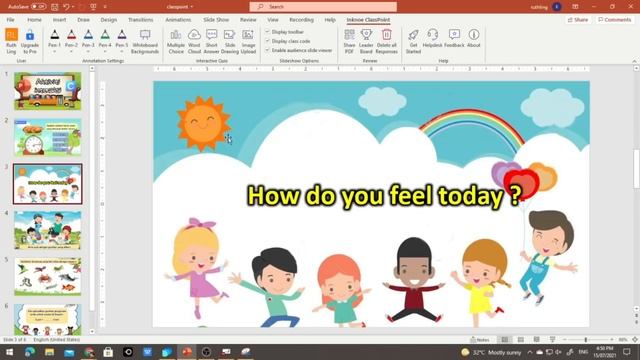
Task: Toggle the Notes button in status bar
Action: (x=480, y=340)
